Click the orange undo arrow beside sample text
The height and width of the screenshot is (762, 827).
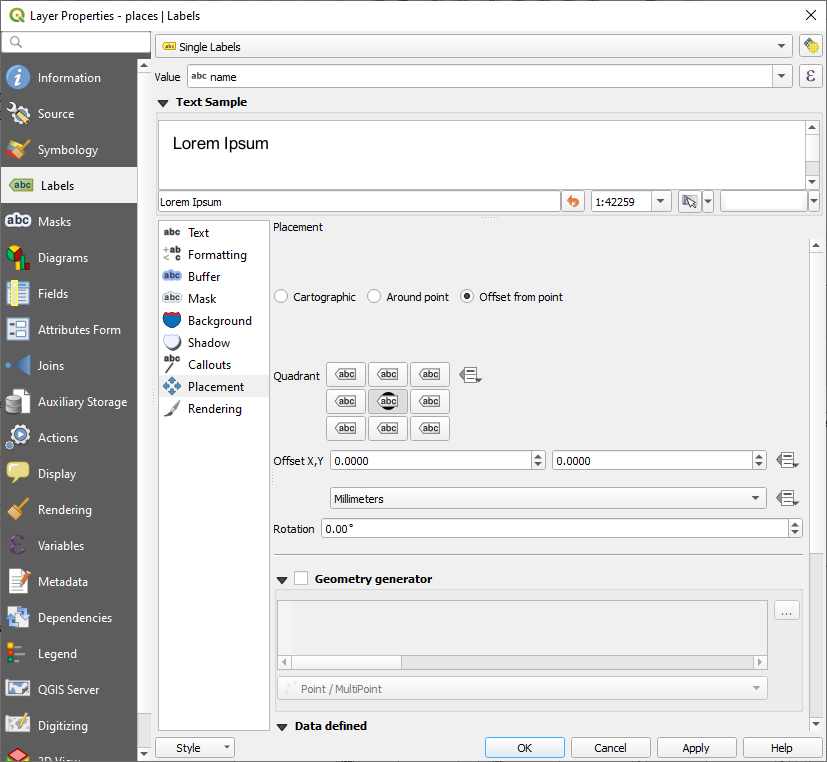573,201
